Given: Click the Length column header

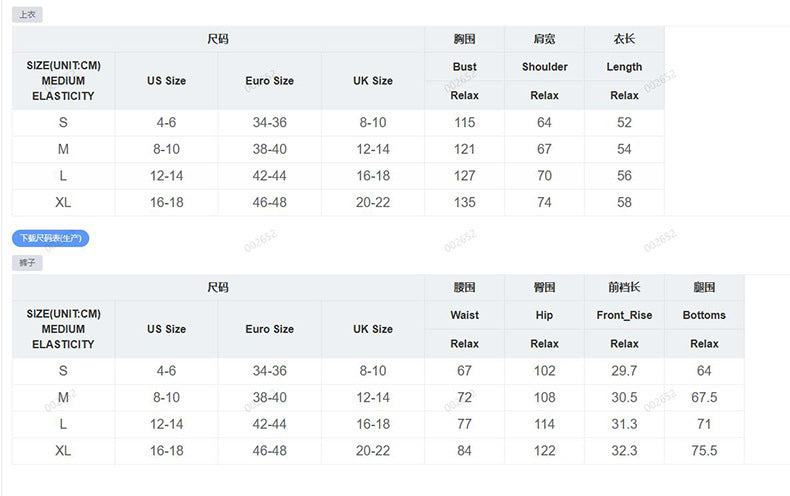Looking at the screenshot, I should click(624, 67).
